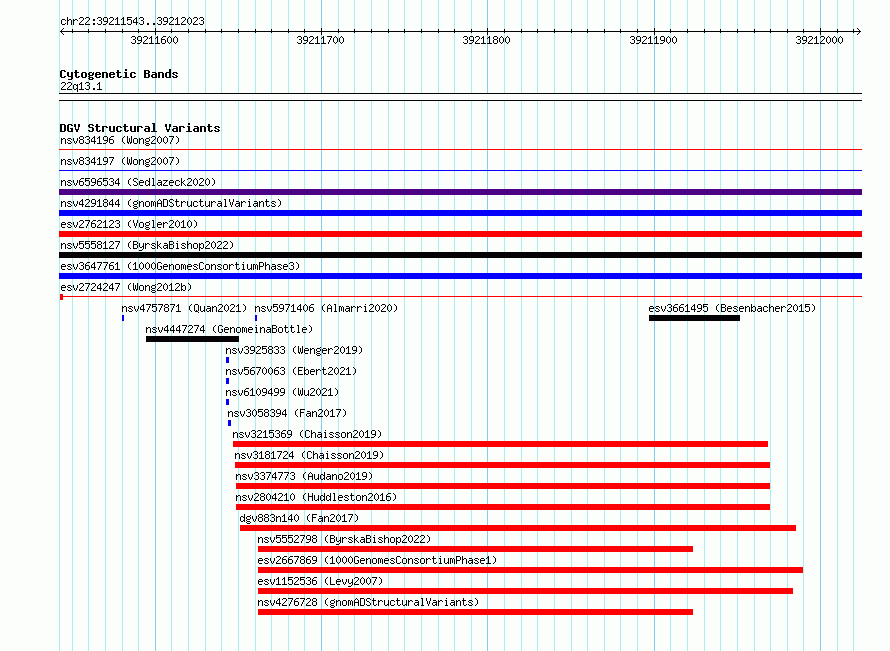Click the esv2724247 (Wong2012b) label

(x=126, y=287)
